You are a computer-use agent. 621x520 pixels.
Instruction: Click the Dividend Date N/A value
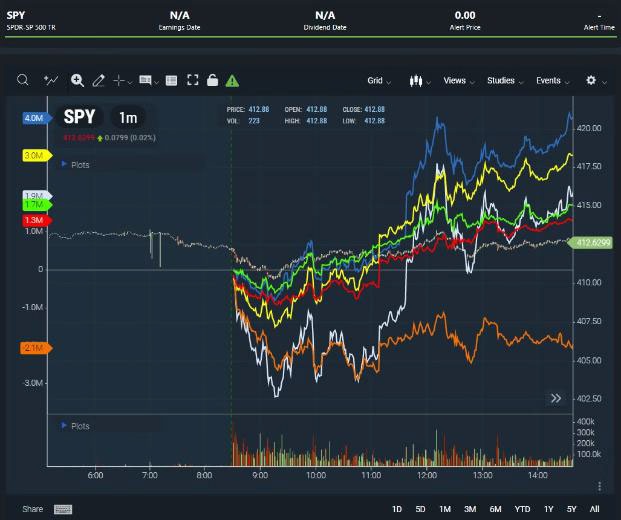pos(325,15)
